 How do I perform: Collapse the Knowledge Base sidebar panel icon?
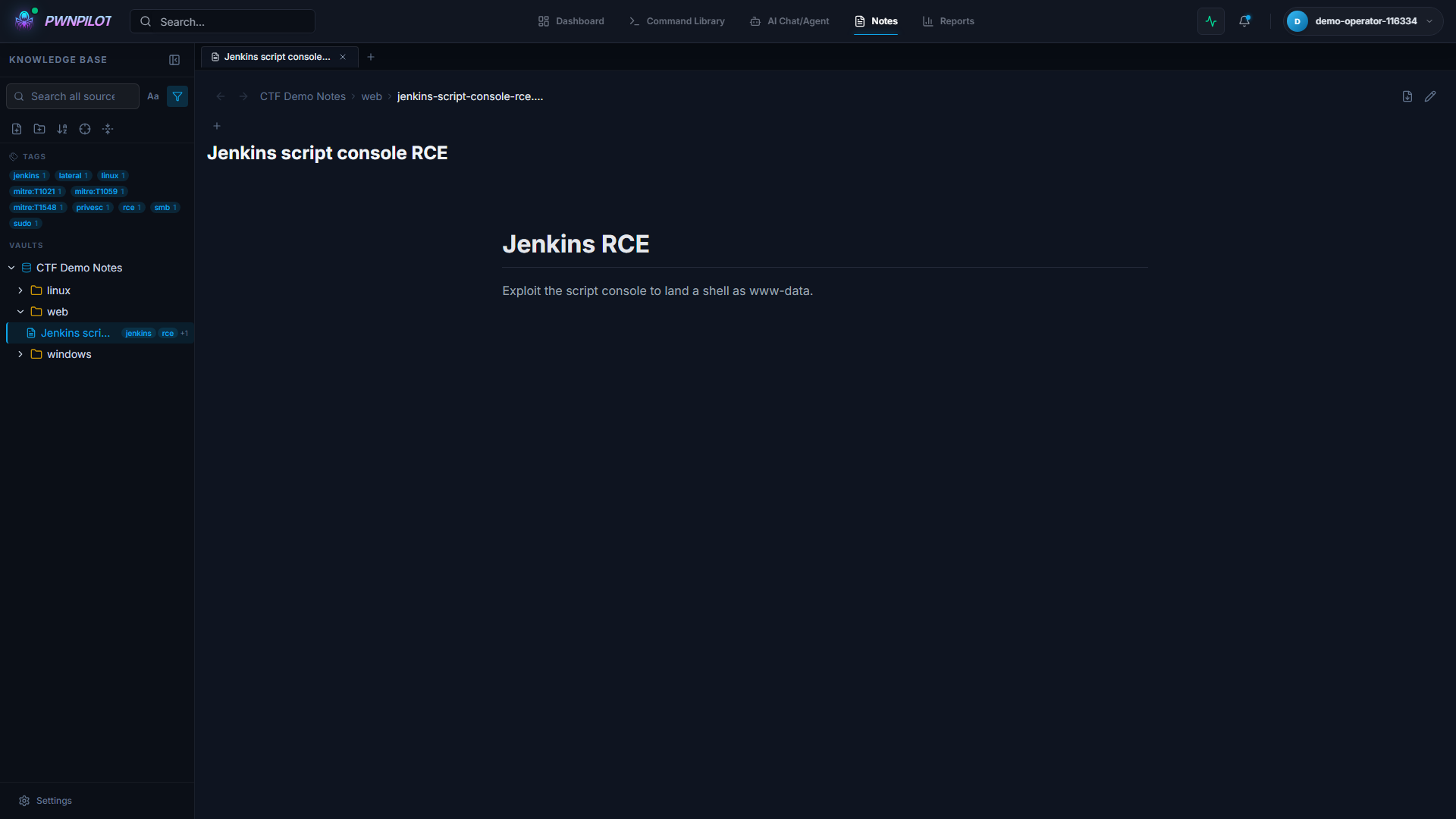[174, 60]
